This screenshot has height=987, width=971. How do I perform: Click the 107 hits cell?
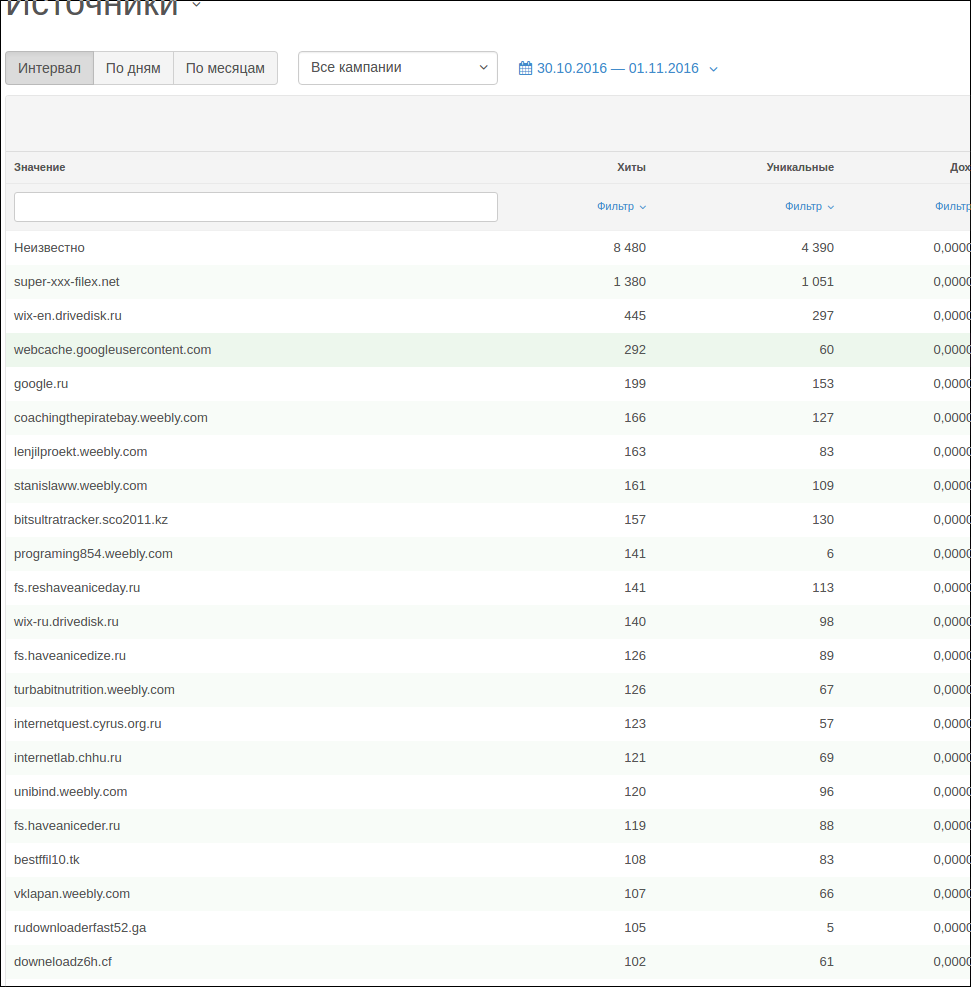[635, 894]
